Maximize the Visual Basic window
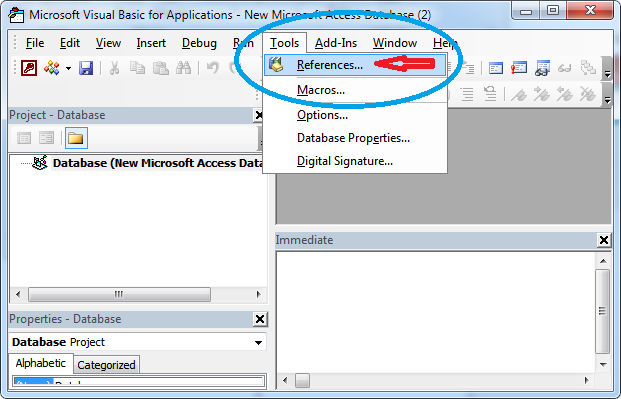This screenshot has width=621, height=399. tap(553, 10)
